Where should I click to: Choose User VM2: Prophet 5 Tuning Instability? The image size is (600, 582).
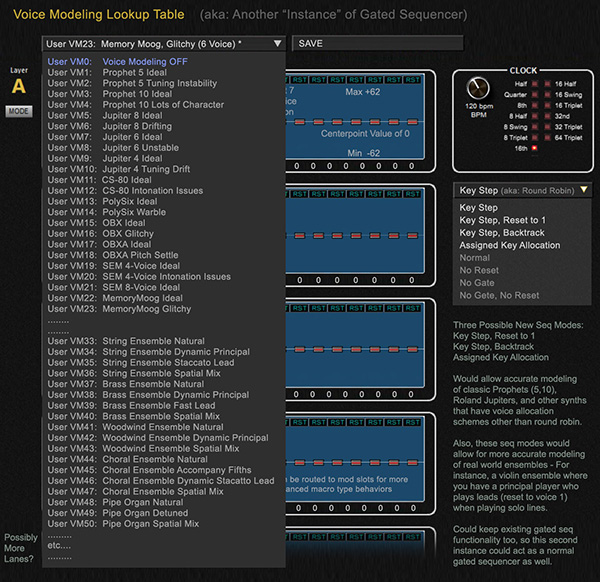tap(132, 83)
